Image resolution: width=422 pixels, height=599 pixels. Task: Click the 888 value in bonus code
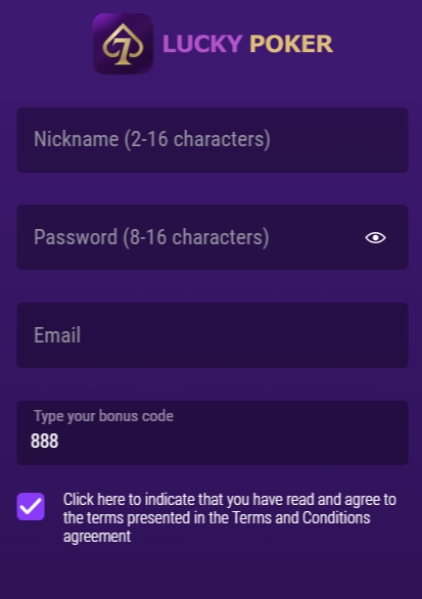point(45,441)
